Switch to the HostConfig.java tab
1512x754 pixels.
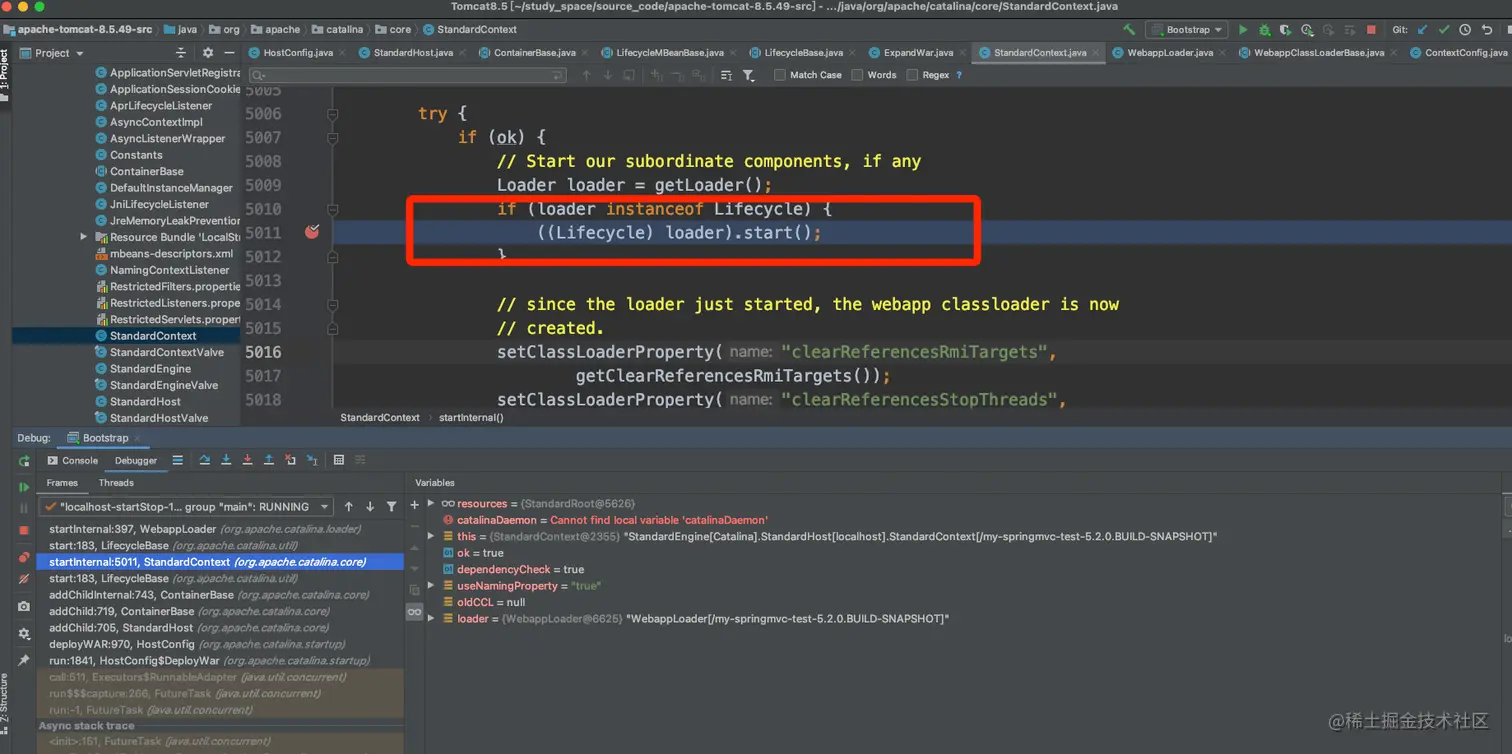point(297,53)
